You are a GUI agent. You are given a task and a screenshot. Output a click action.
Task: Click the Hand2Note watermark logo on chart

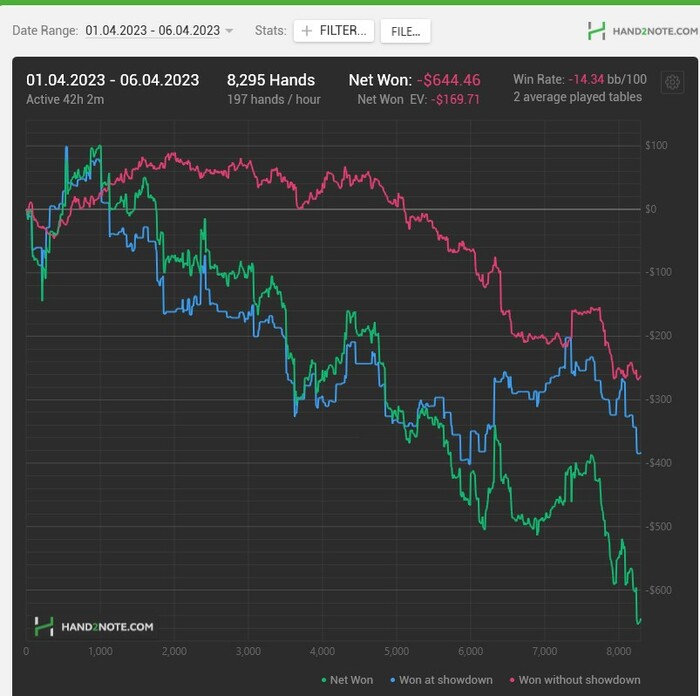94,626
